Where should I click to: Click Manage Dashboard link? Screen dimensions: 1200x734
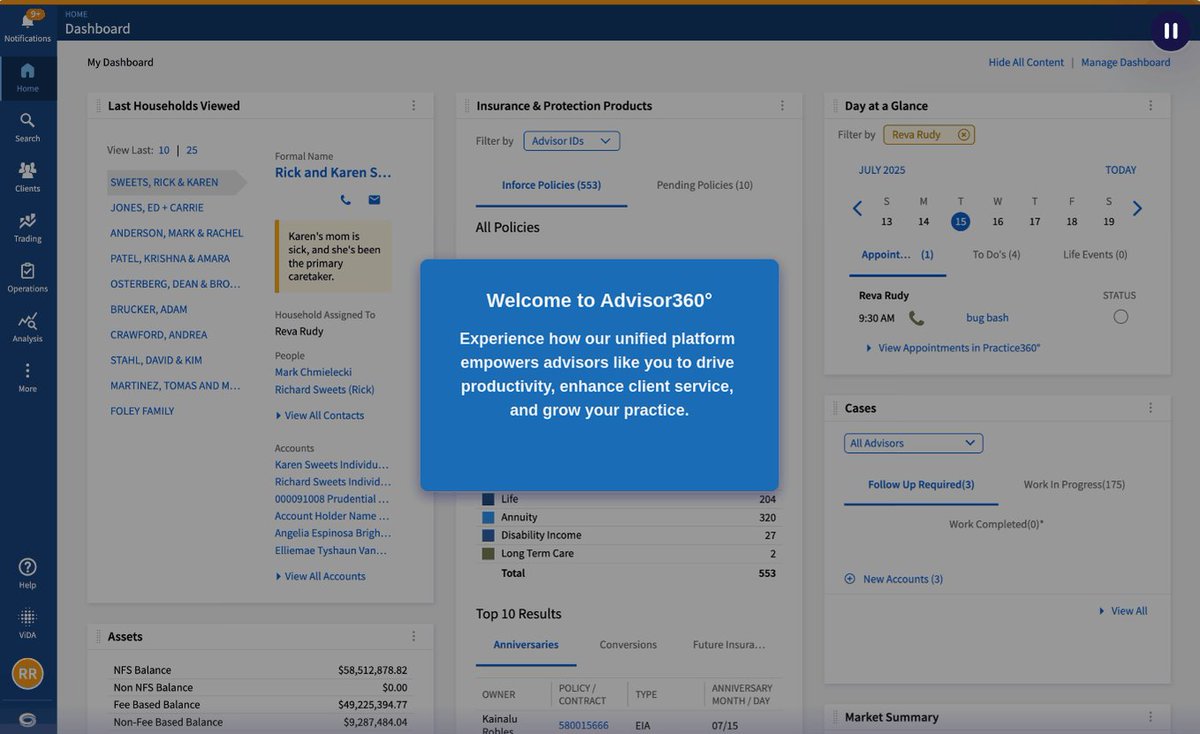click(x=1125, y=62)
